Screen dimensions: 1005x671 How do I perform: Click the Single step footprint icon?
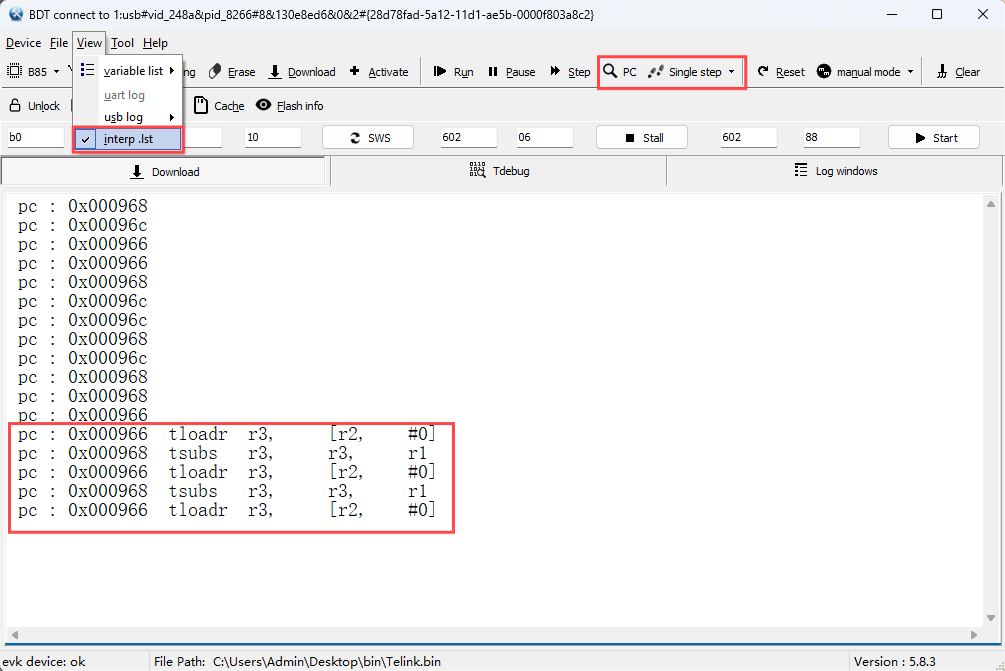point(655,72)
